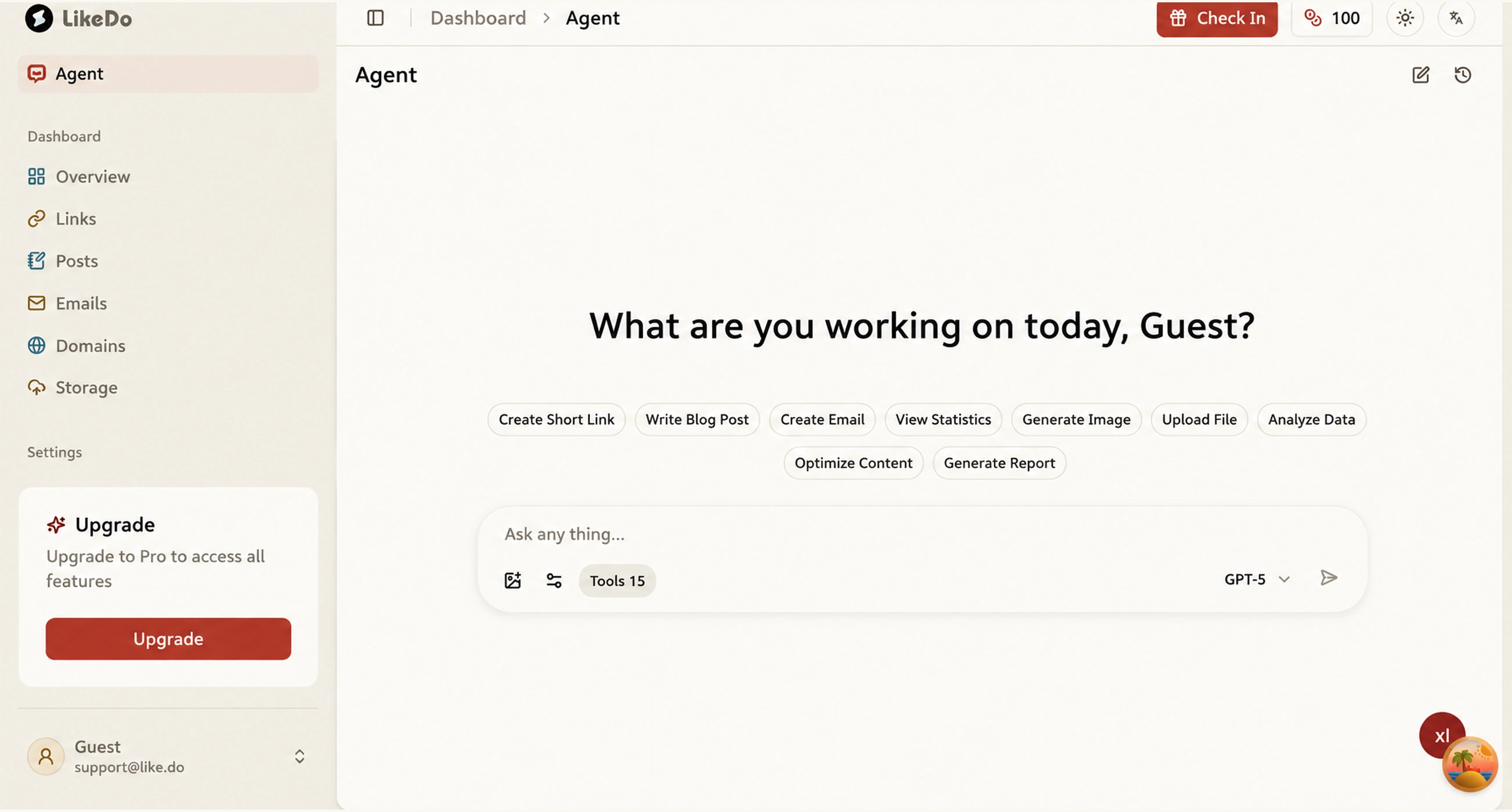Expand the Guest account switcher chevrons

pyautogui.click(x=299, y=756)
